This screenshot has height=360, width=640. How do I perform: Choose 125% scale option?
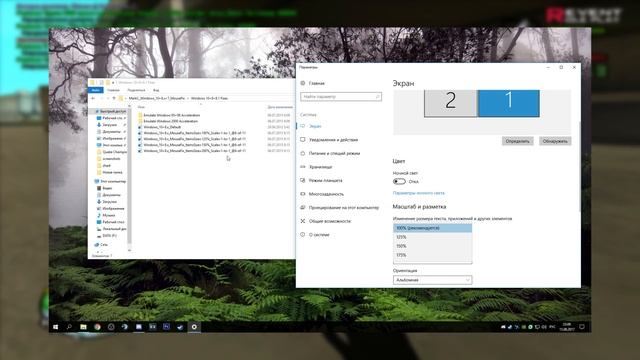432,237
